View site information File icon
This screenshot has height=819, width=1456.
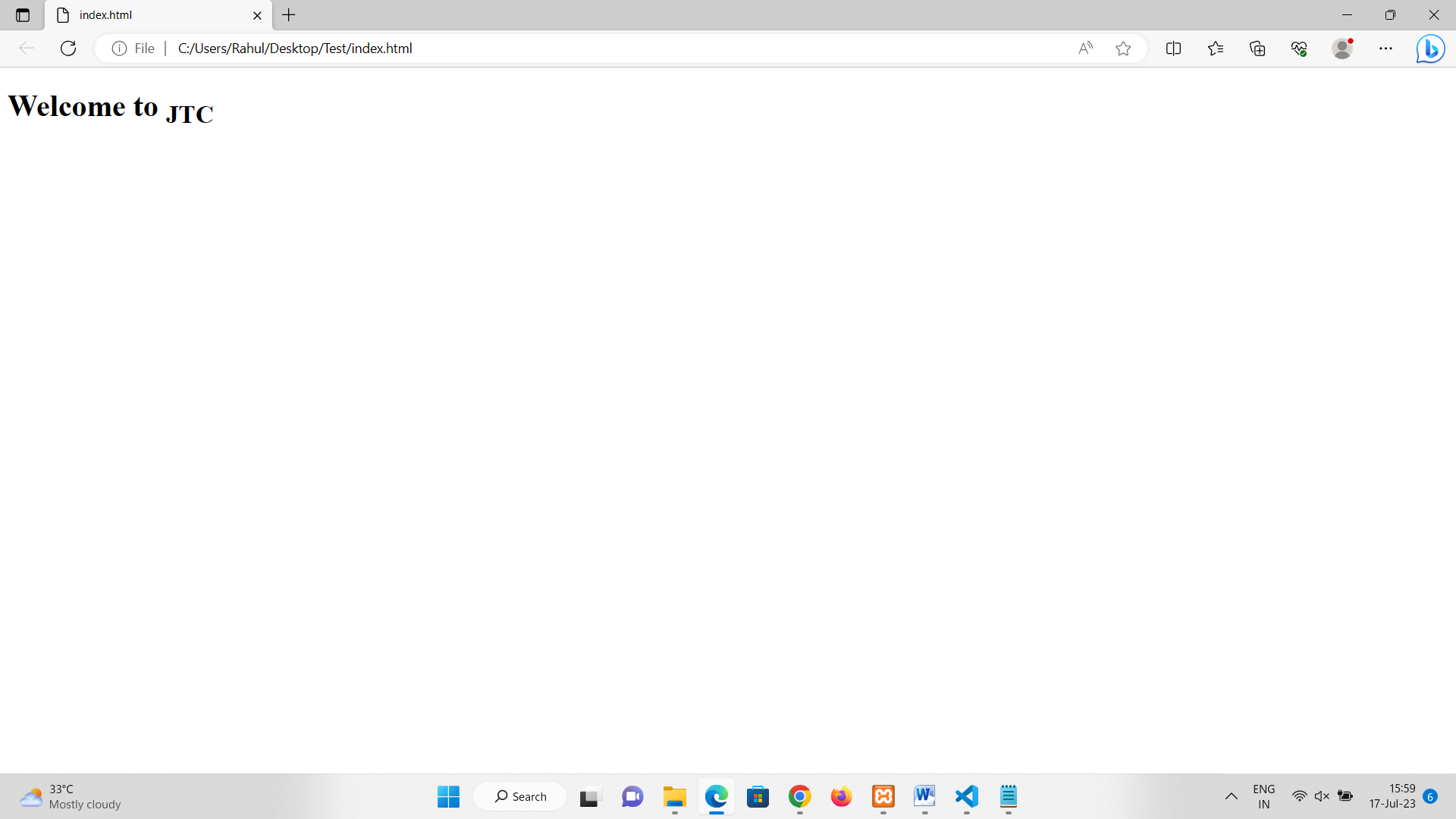point(119,49)
